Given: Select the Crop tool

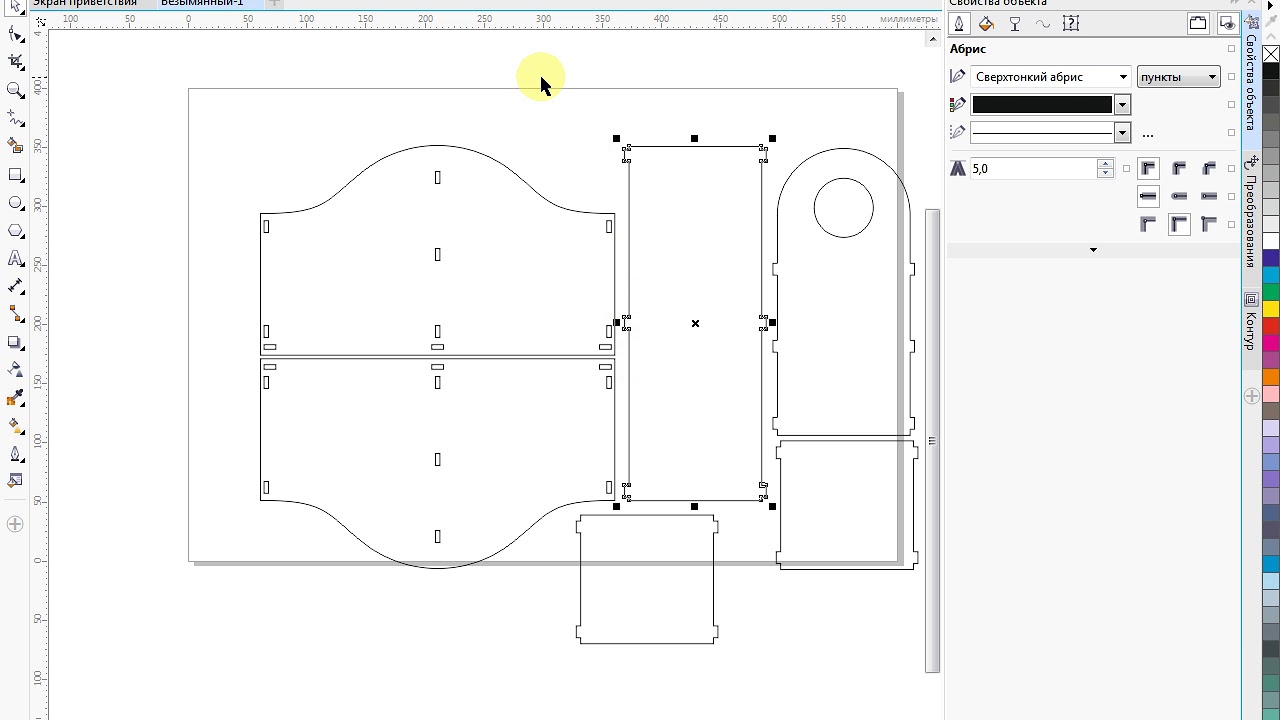Looking at the screenshot, I should pyautogui.click(x=15, y=62).
